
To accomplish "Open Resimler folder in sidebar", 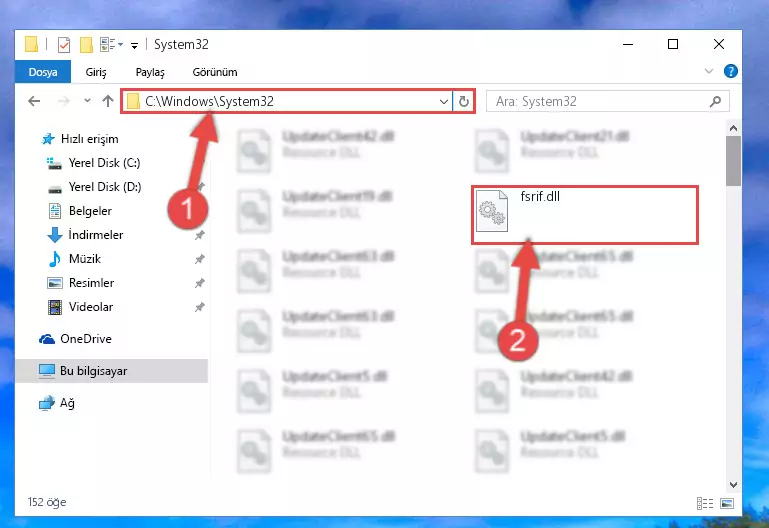I will [x=91, y=283].
